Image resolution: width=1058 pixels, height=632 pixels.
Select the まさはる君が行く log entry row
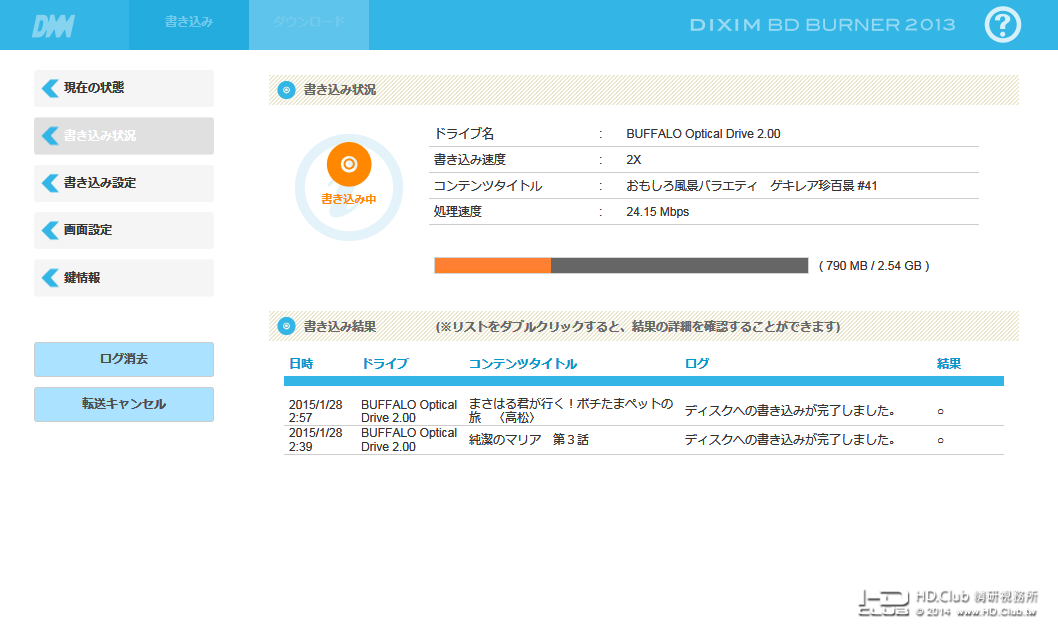tap(644, 411)
